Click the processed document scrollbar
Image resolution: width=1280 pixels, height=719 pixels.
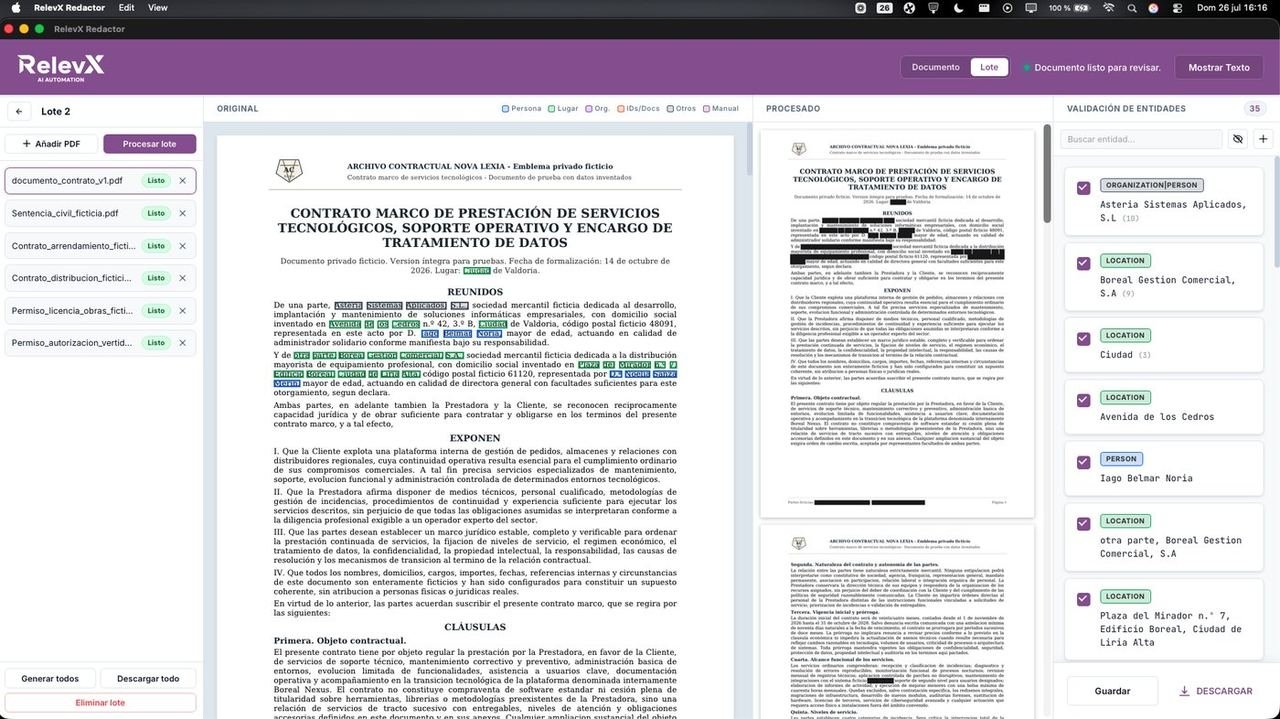point(1047,173)
